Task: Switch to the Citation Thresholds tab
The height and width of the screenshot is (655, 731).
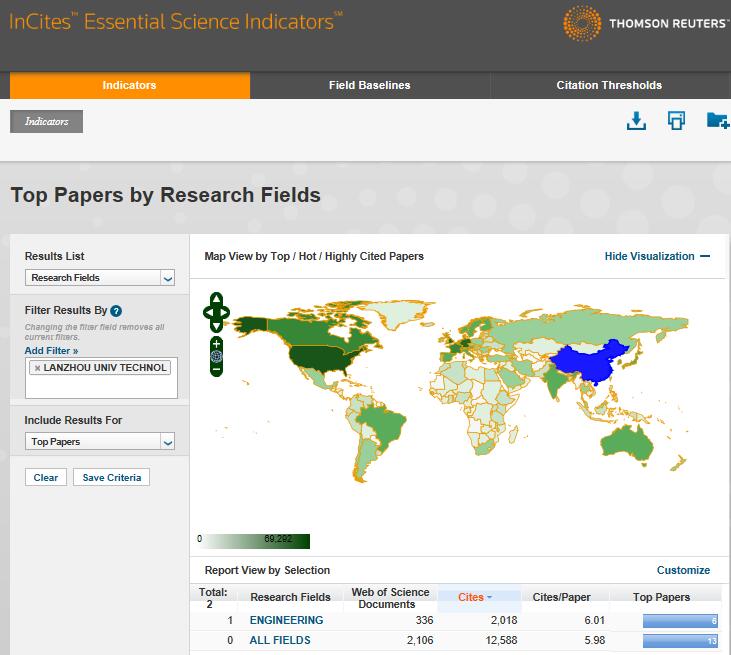Action: (x=609, y=85)
